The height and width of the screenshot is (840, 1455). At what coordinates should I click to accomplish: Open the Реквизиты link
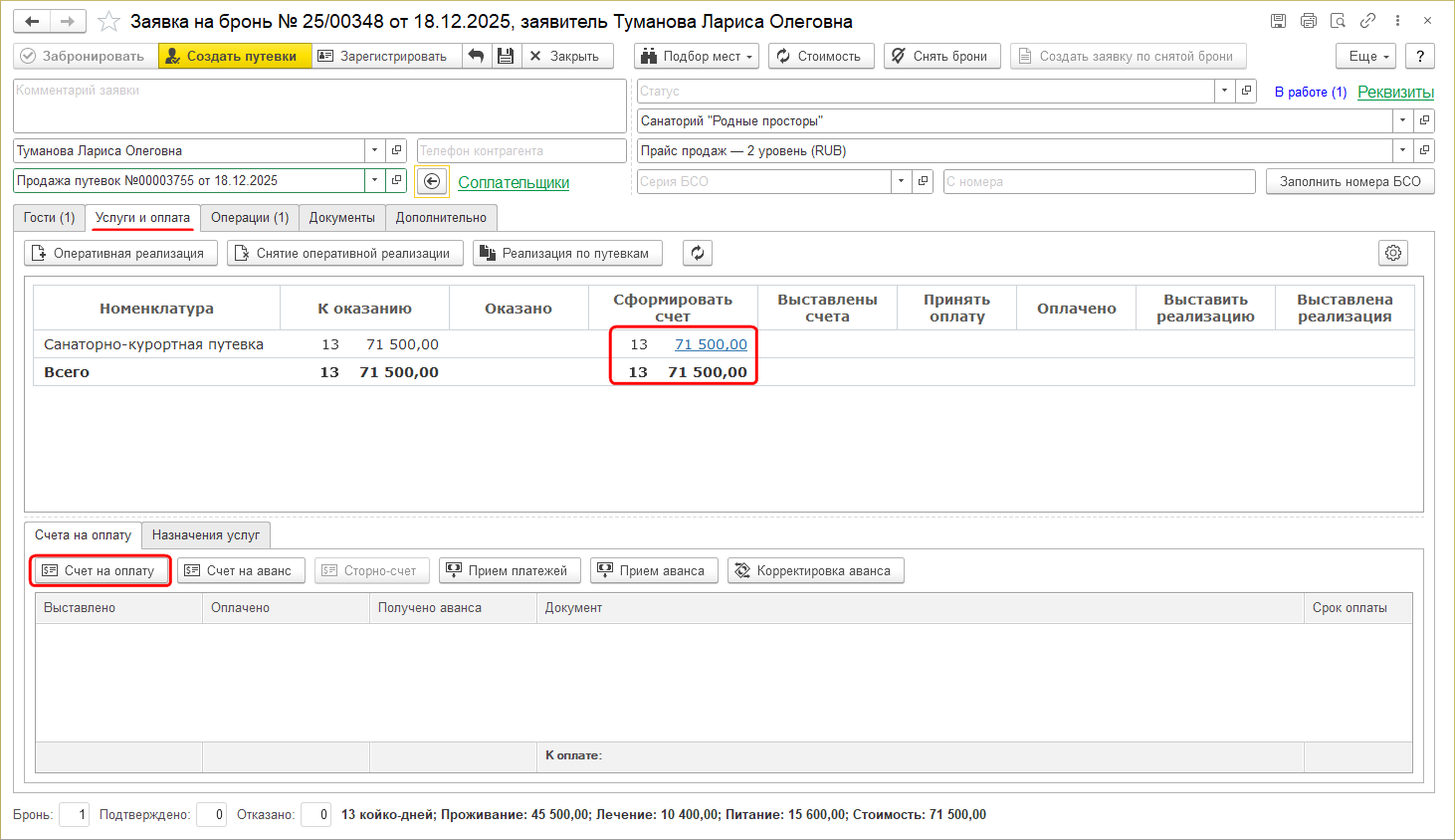click(1395, 92)
